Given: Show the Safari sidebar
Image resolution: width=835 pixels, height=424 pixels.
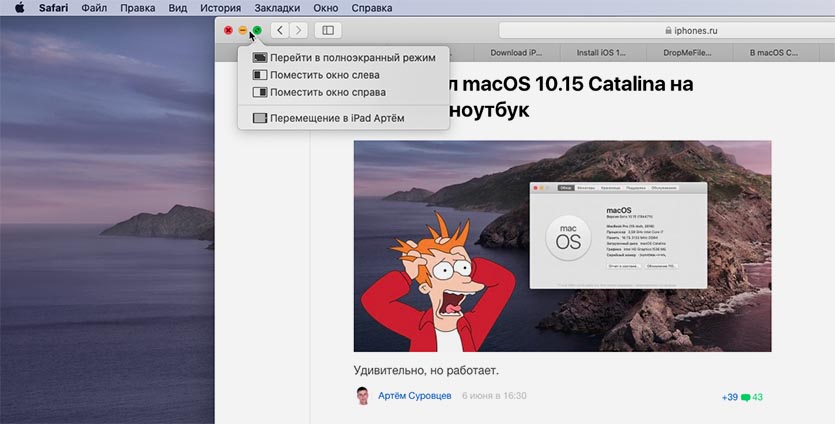Looking at the screenshot, I should pyautogui.click(x=327, y=31).
